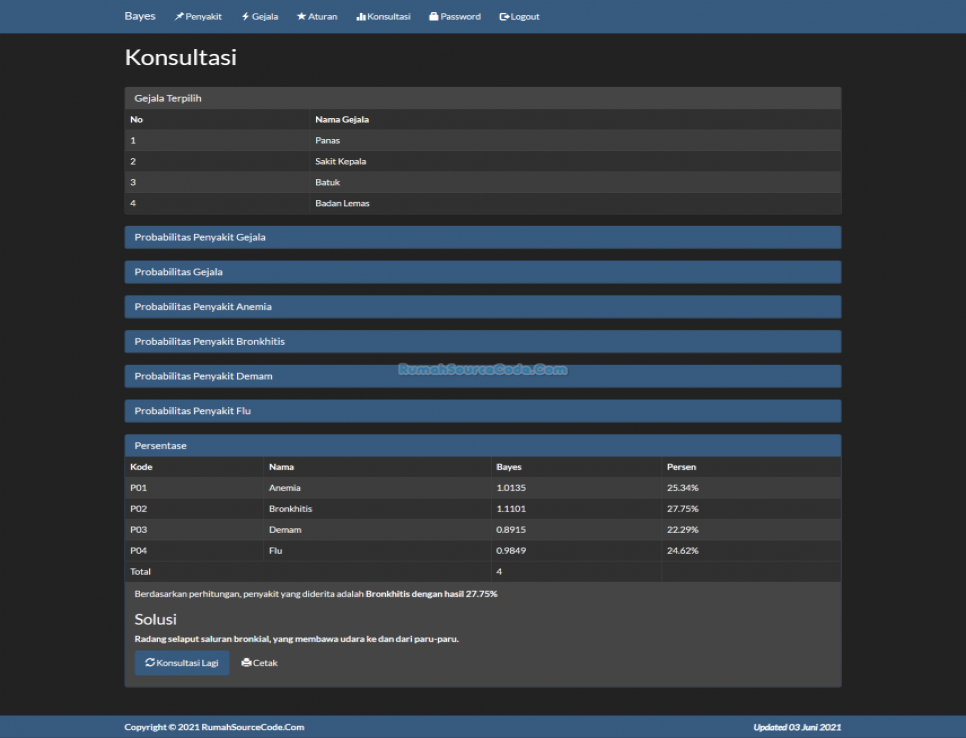Click the pin icon beside Penyakit
Viewport: 966px width, 738px height.
point(179,17)
